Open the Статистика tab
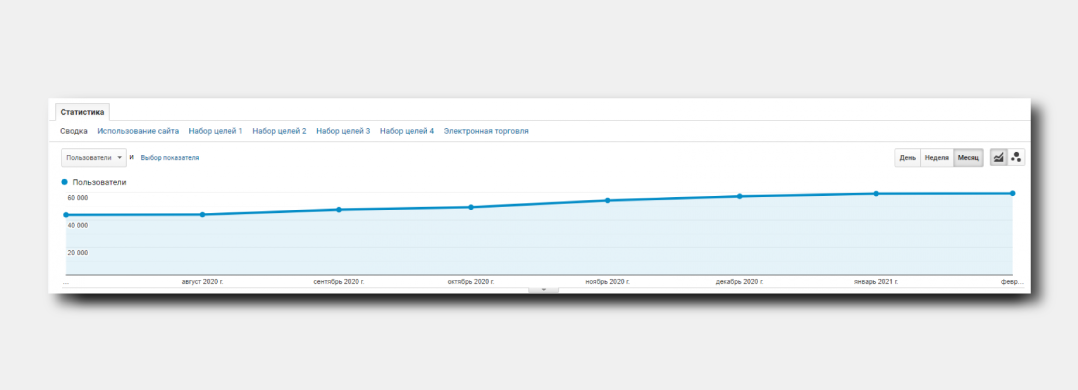1078x390 pixels. click(x=82, y=111)
